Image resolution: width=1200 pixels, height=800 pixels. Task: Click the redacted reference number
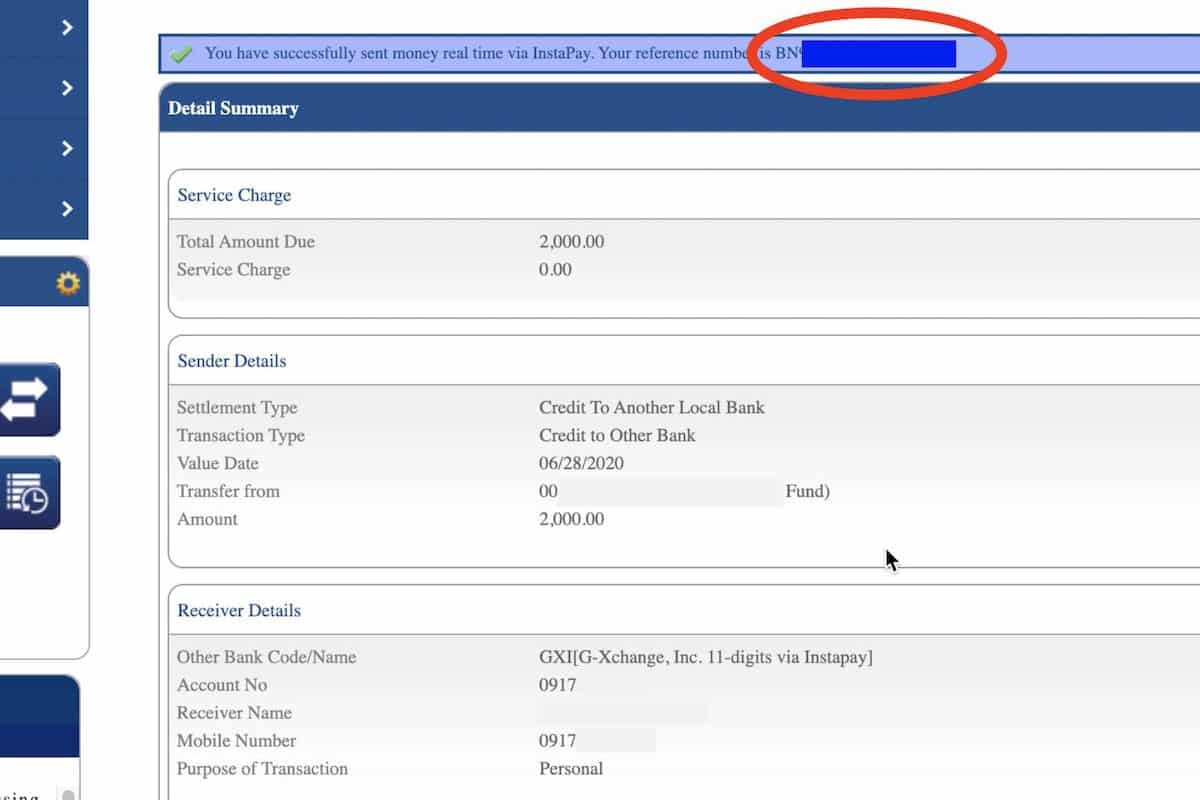(x=878, y=54)
